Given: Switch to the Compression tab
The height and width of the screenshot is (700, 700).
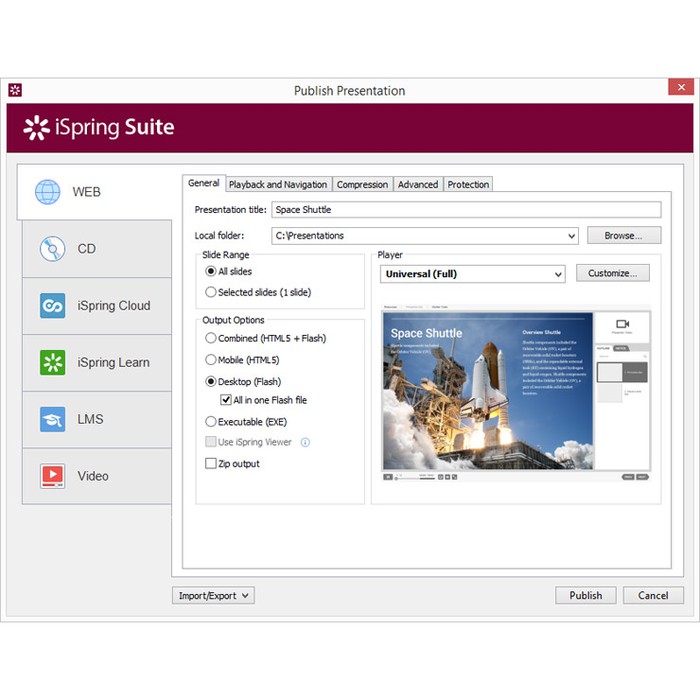Looking at the screenshot, I should click(362, 184).
